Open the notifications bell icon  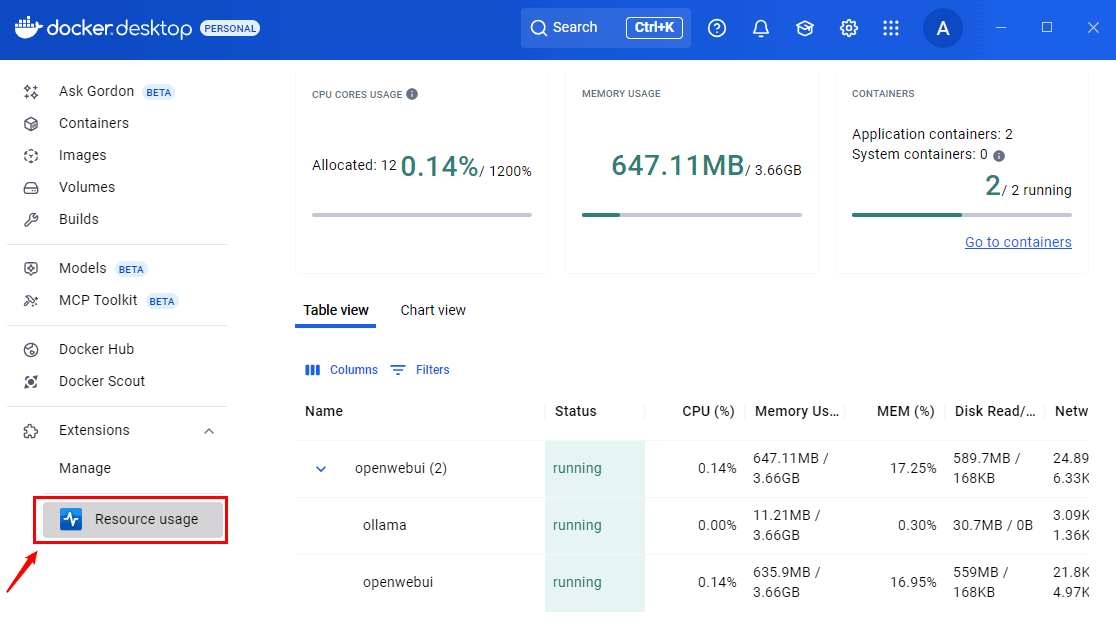click(x=761, y=28)
